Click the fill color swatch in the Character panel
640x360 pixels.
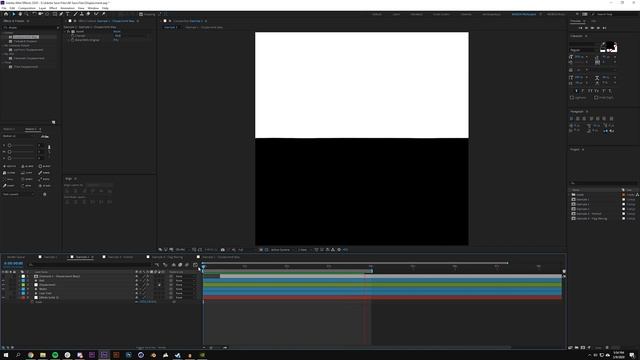click(610, 45)
